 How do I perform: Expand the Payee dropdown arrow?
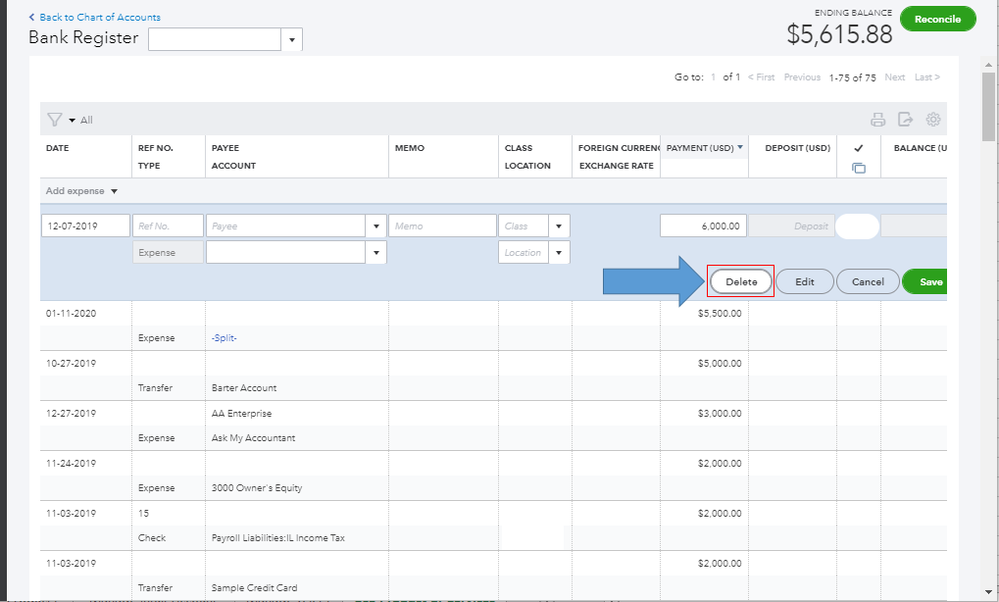point(376,226)
